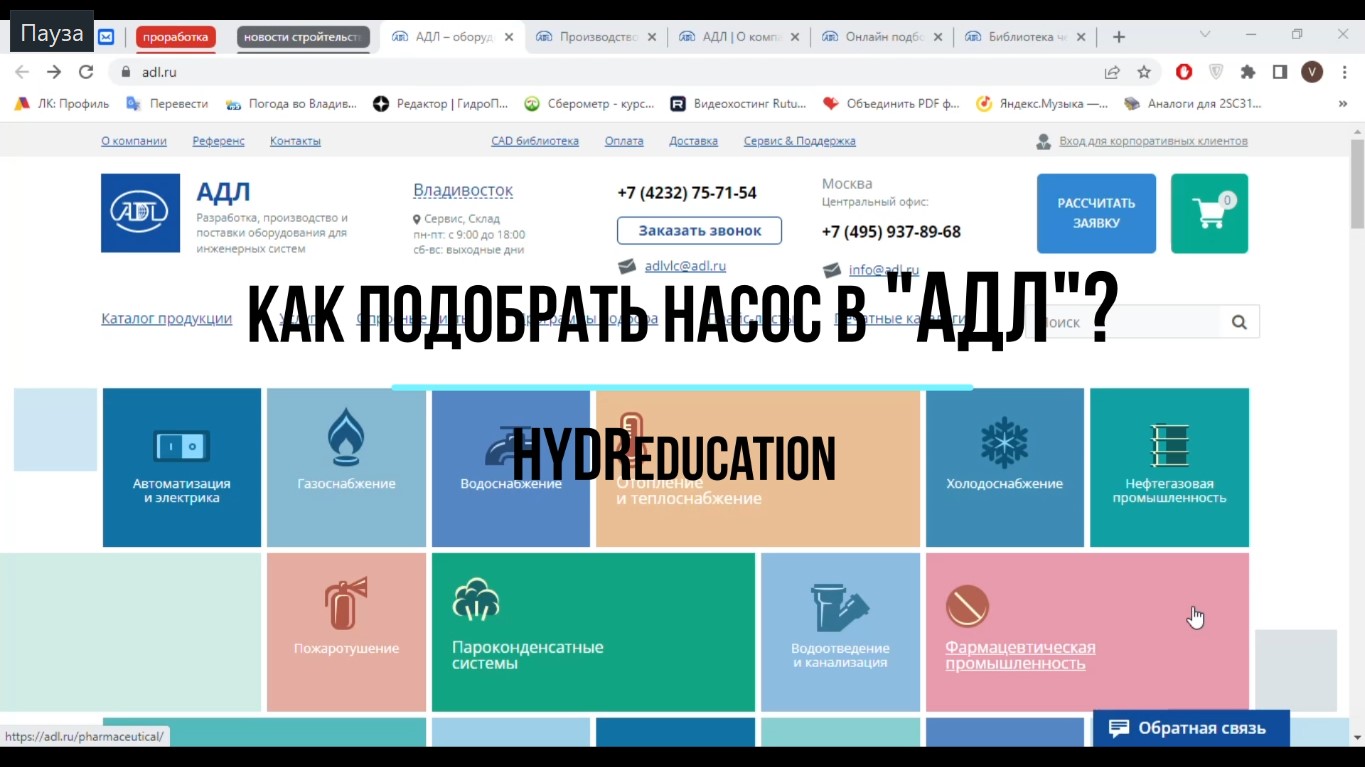This screenshot has height=767, width=1365.
Task: Open Пароконденсатные системы category tile
Action: coord(593,632)
